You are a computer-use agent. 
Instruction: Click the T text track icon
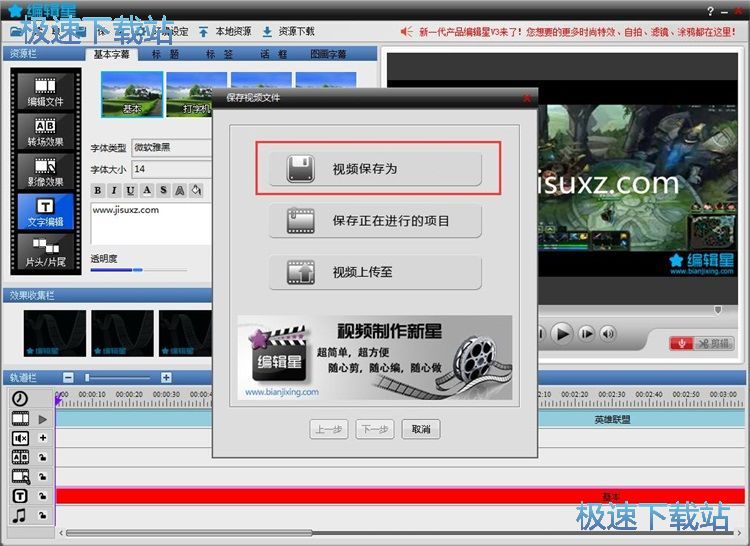tap(20, 496)
